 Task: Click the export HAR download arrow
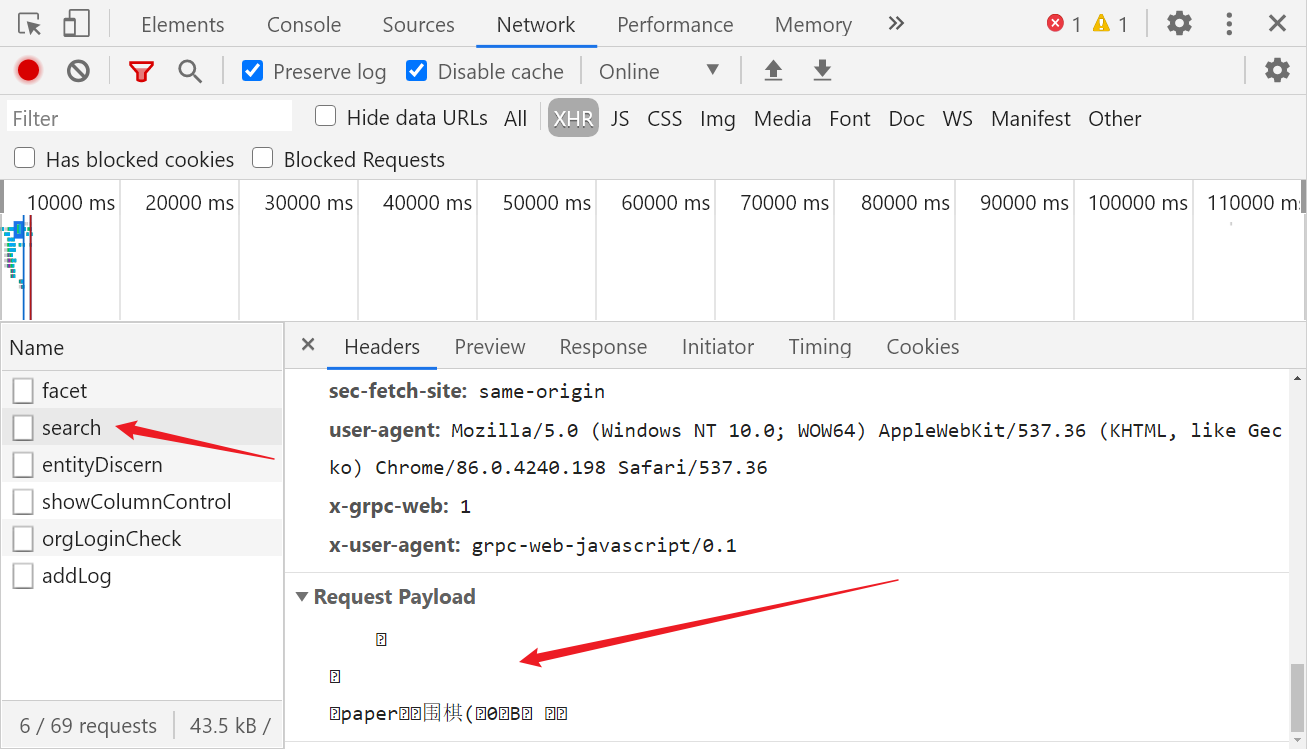click(x=822, y=70)
